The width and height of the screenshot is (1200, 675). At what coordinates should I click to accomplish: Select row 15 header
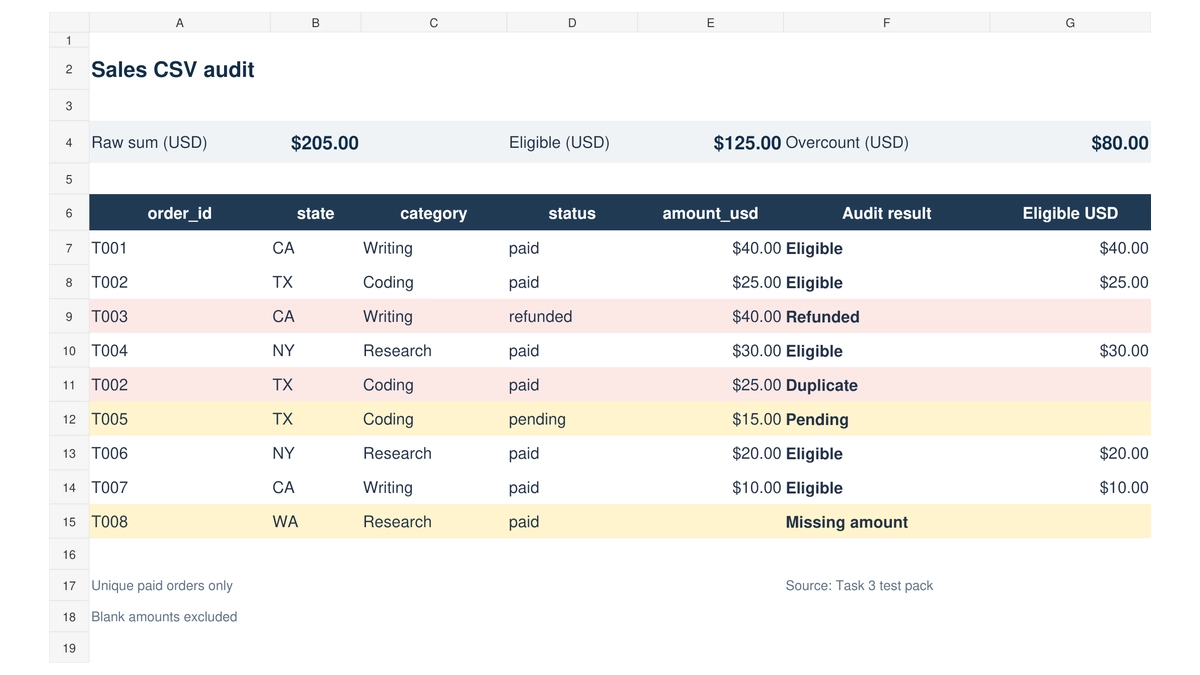tap(69, 522)
